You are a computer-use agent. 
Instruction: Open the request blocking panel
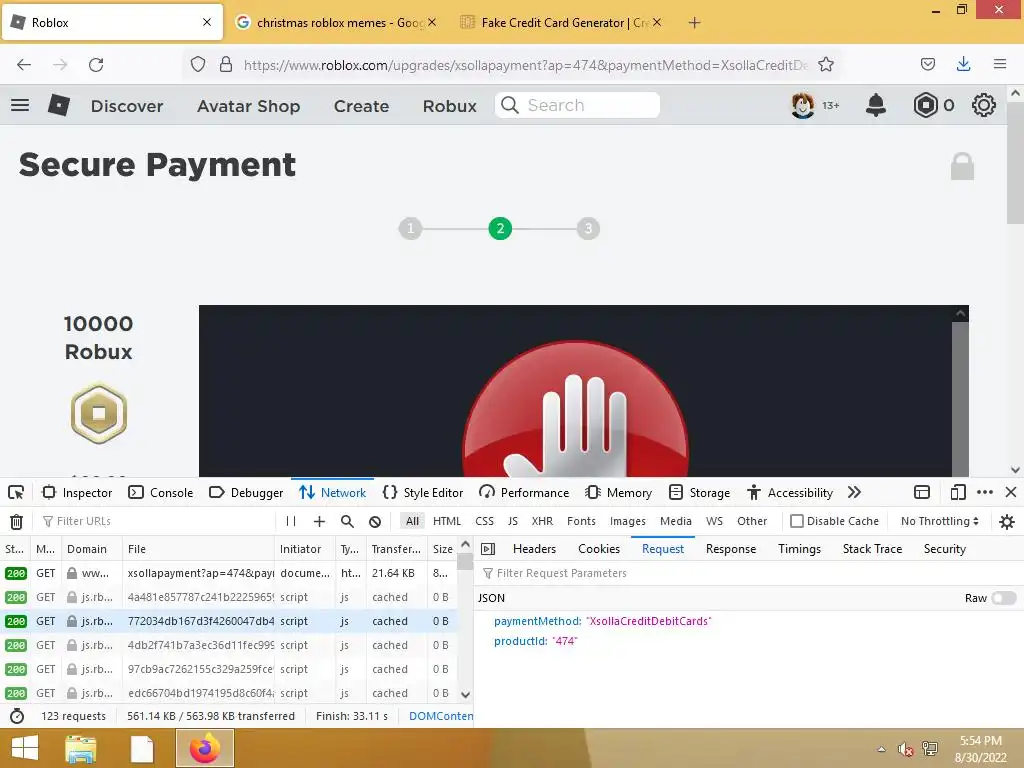click(375, 521)
